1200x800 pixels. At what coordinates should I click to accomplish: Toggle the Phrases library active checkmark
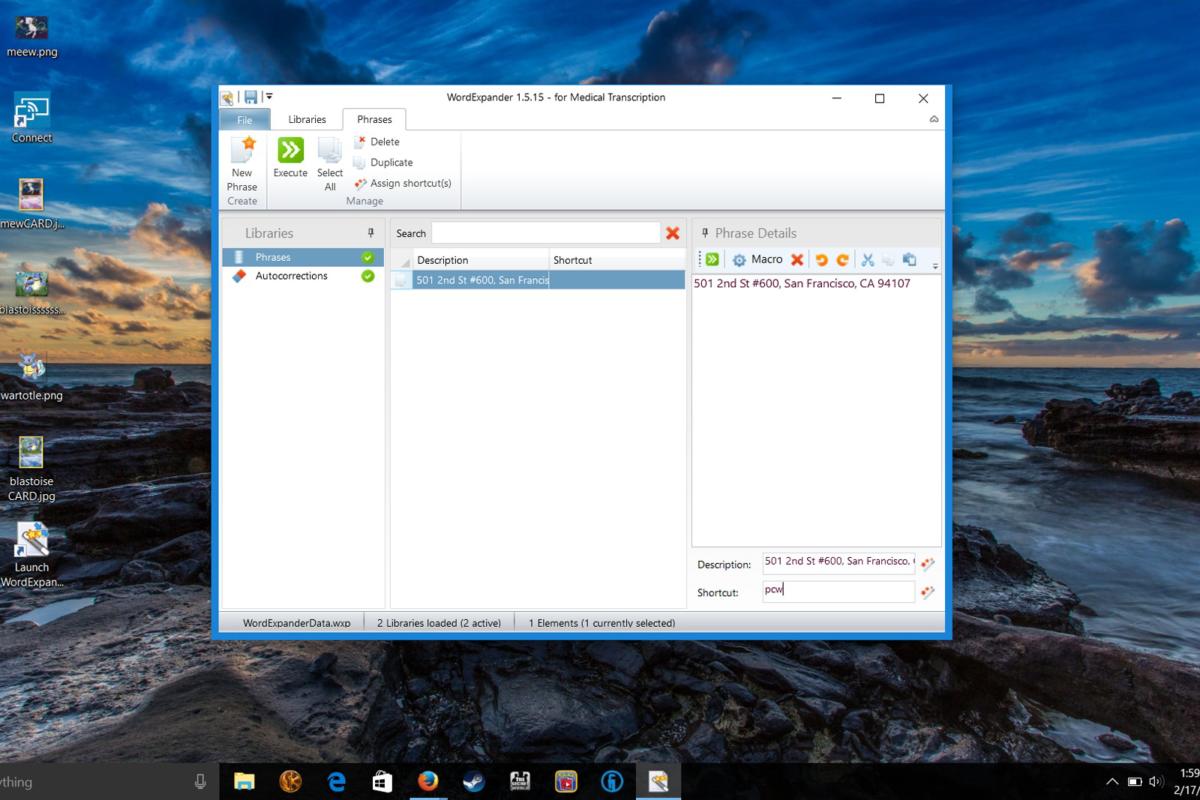[x=368, y=257]
